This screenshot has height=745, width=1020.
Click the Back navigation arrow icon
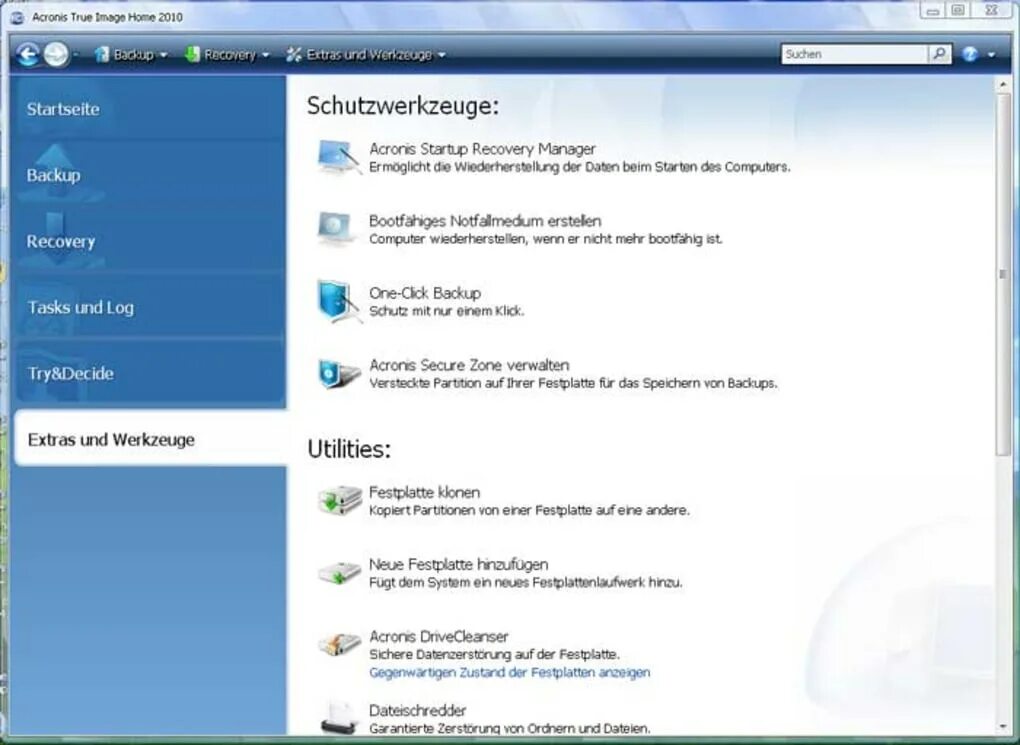point(28,55)
